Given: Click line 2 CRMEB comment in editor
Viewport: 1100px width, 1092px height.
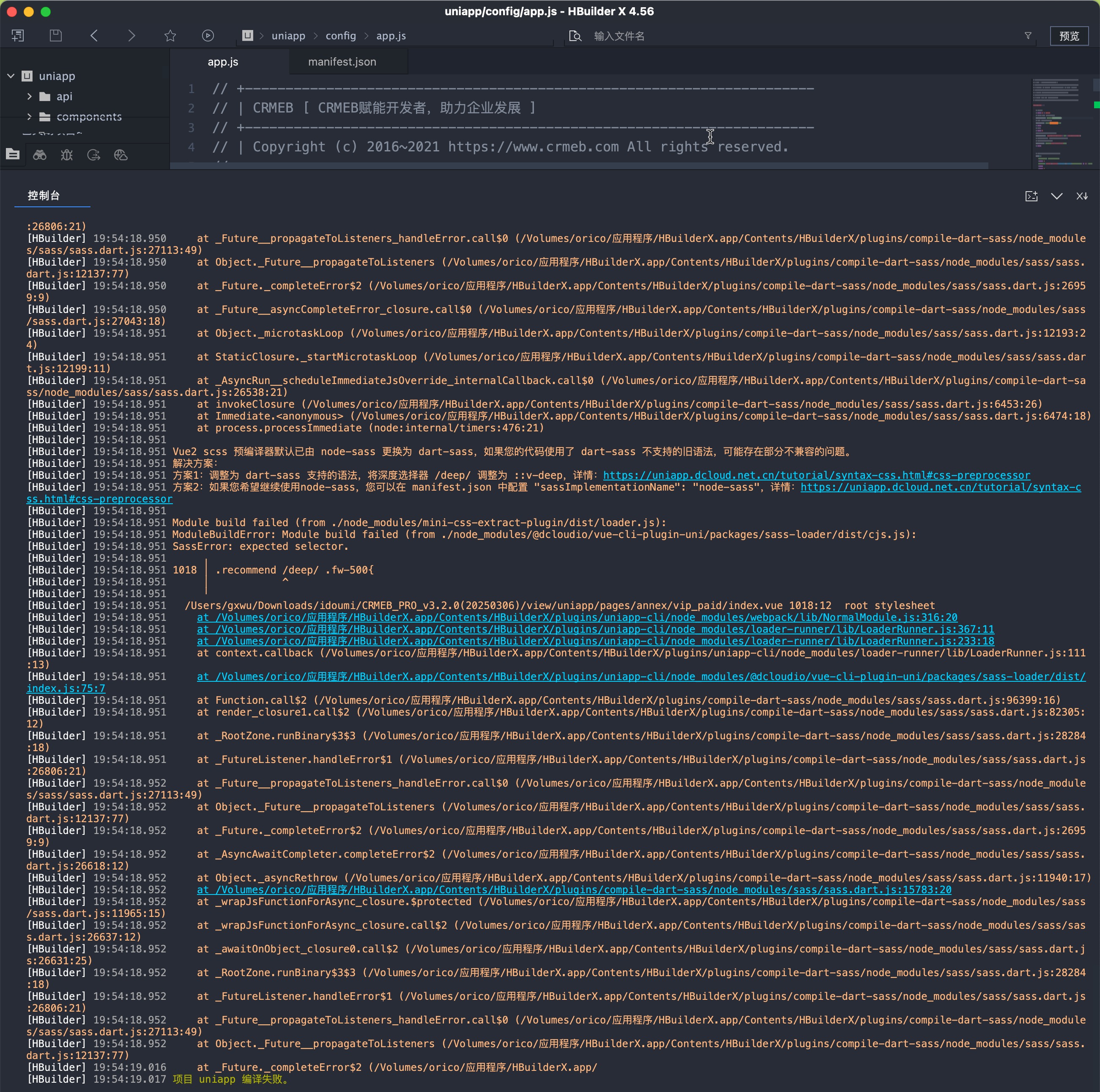Looking at the screenshot, I should [374, 108].
